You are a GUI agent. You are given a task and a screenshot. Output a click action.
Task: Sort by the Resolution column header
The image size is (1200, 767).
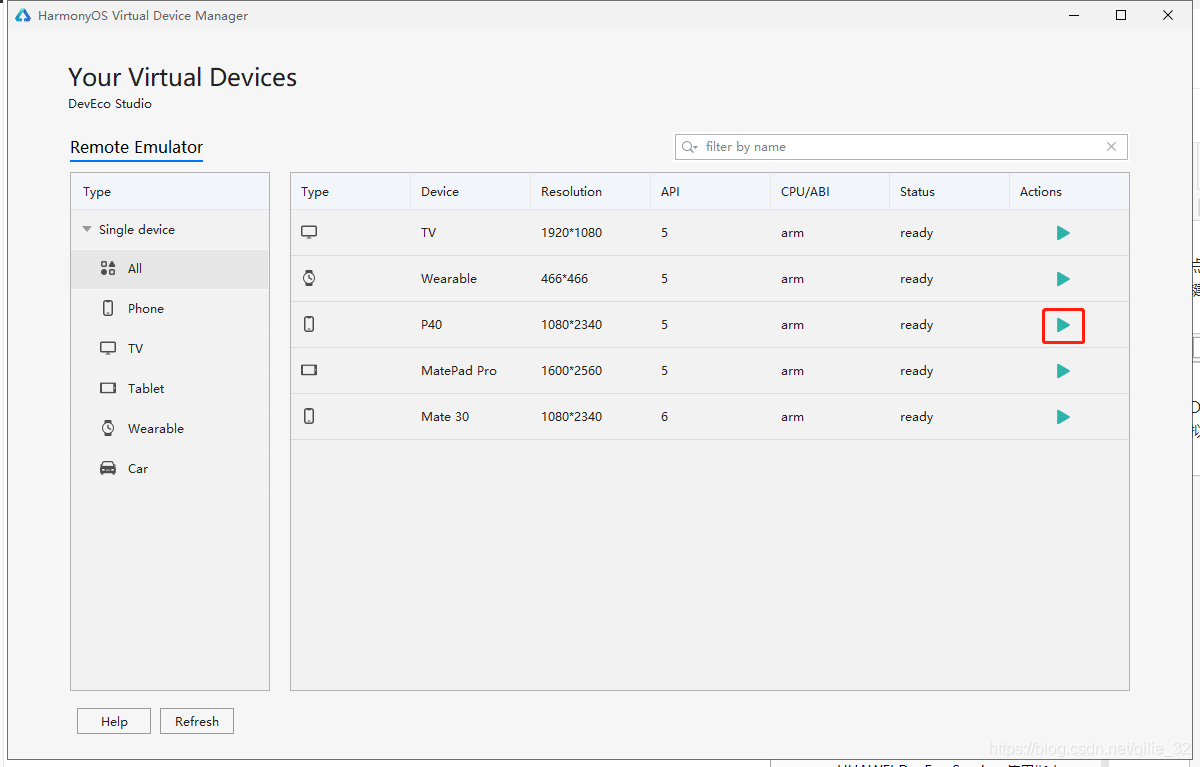pyautogui.click(x=590, y=191)
